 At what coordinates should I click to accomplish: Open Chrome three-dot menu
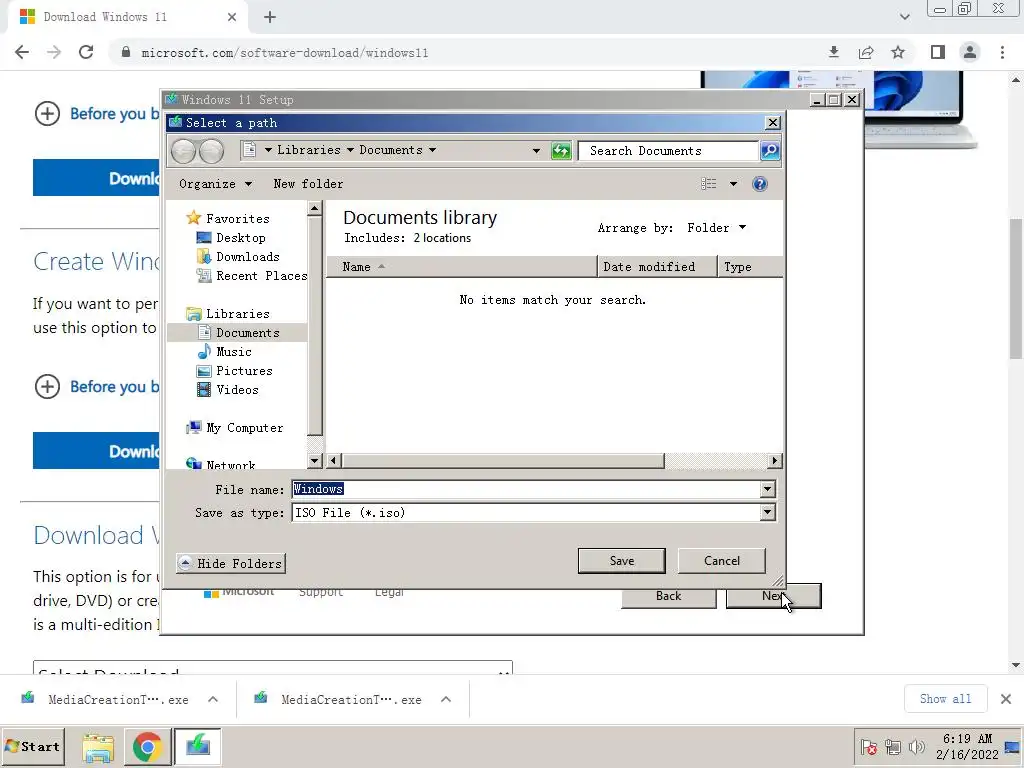[1002, 52]
